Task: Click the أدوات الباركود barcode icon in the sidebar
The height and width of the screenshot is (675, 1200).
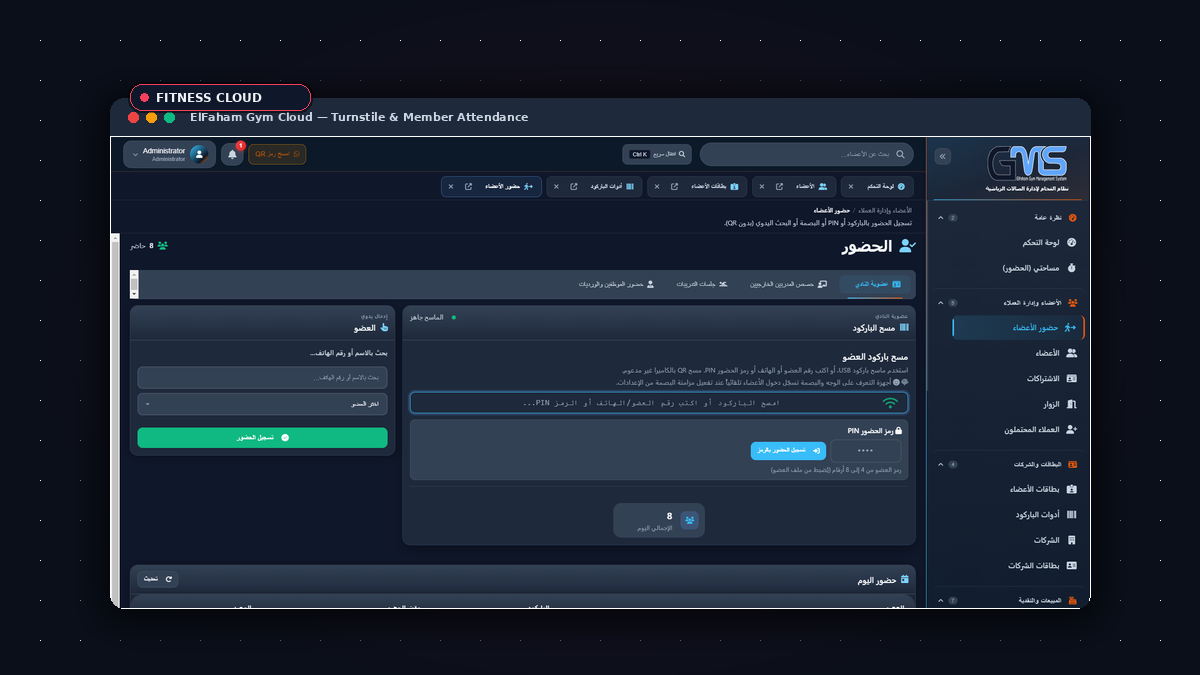Action: click(x=1072, y=515)
